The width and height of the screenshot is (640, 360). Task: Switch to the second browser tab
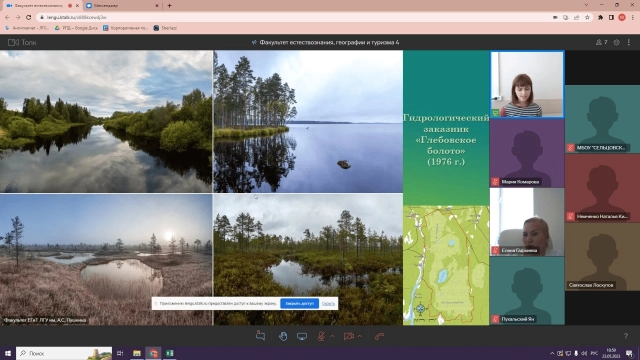click(x=122, y=6)
